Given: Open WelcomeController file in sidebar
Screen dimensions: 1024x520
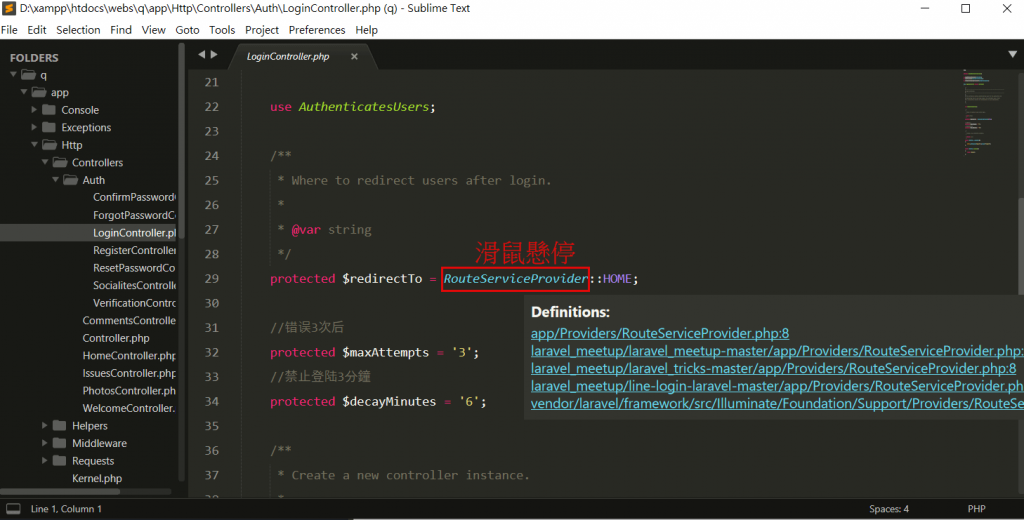Looking at the screenshot, I should pyautogui.click(x=129, y=408).
